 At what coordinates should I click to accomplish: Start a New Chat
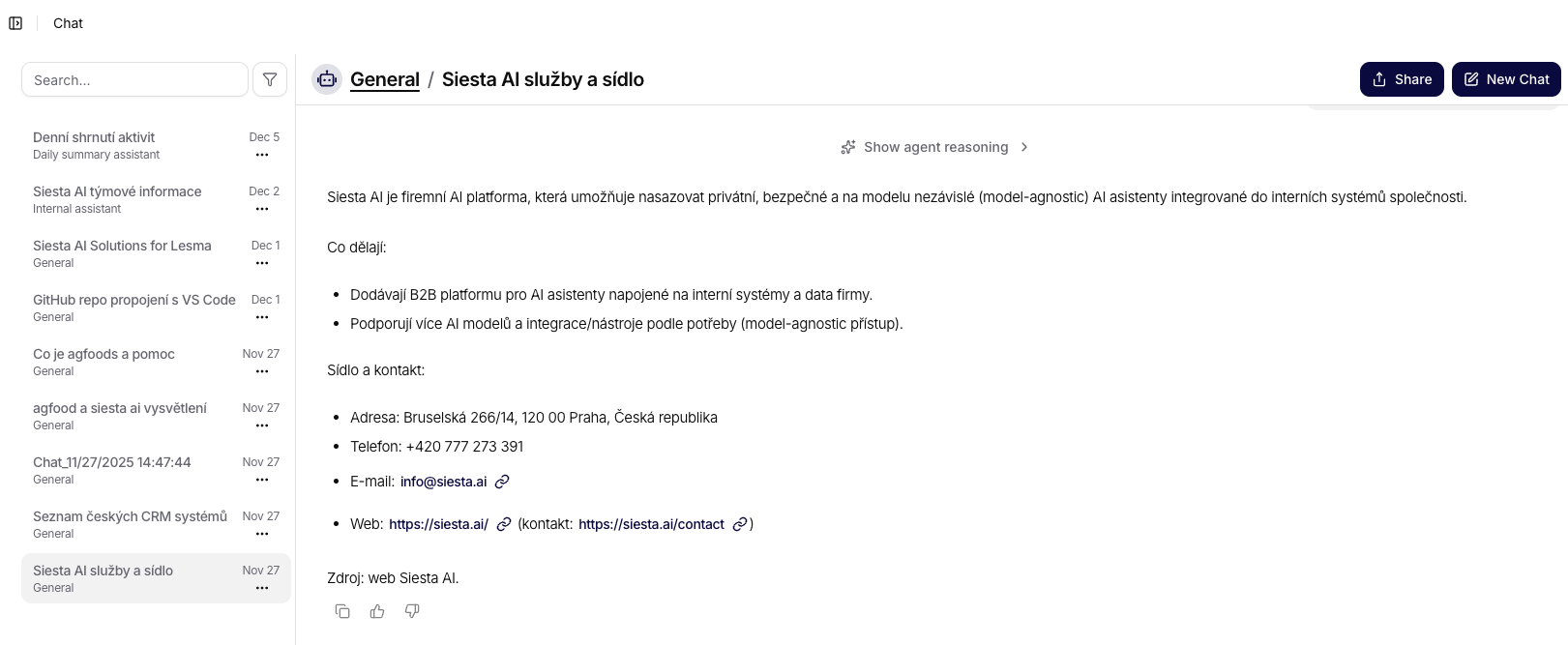click(x=1506, y=79)
